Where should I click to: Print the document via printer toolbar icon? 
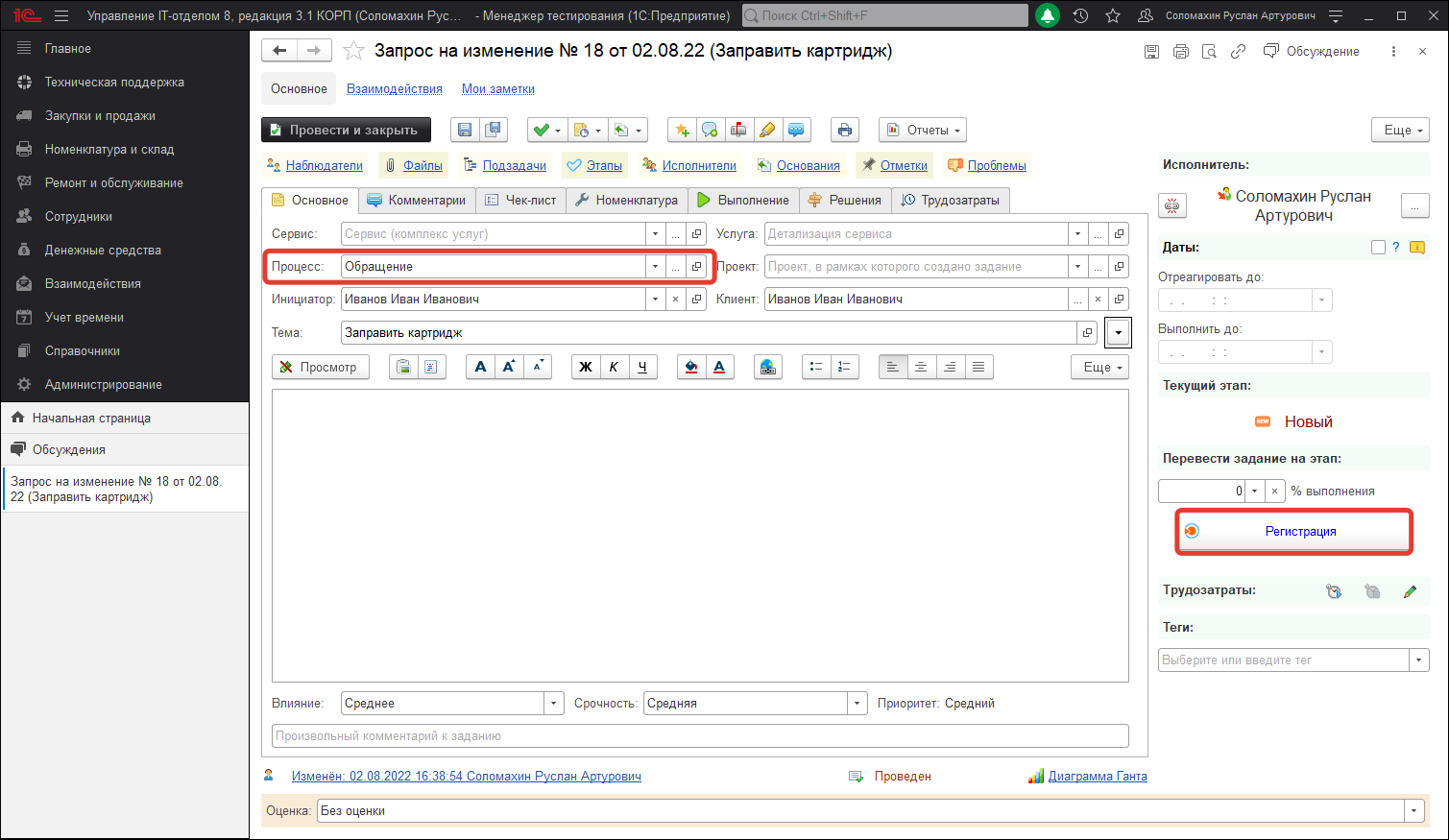coord(844,131)
